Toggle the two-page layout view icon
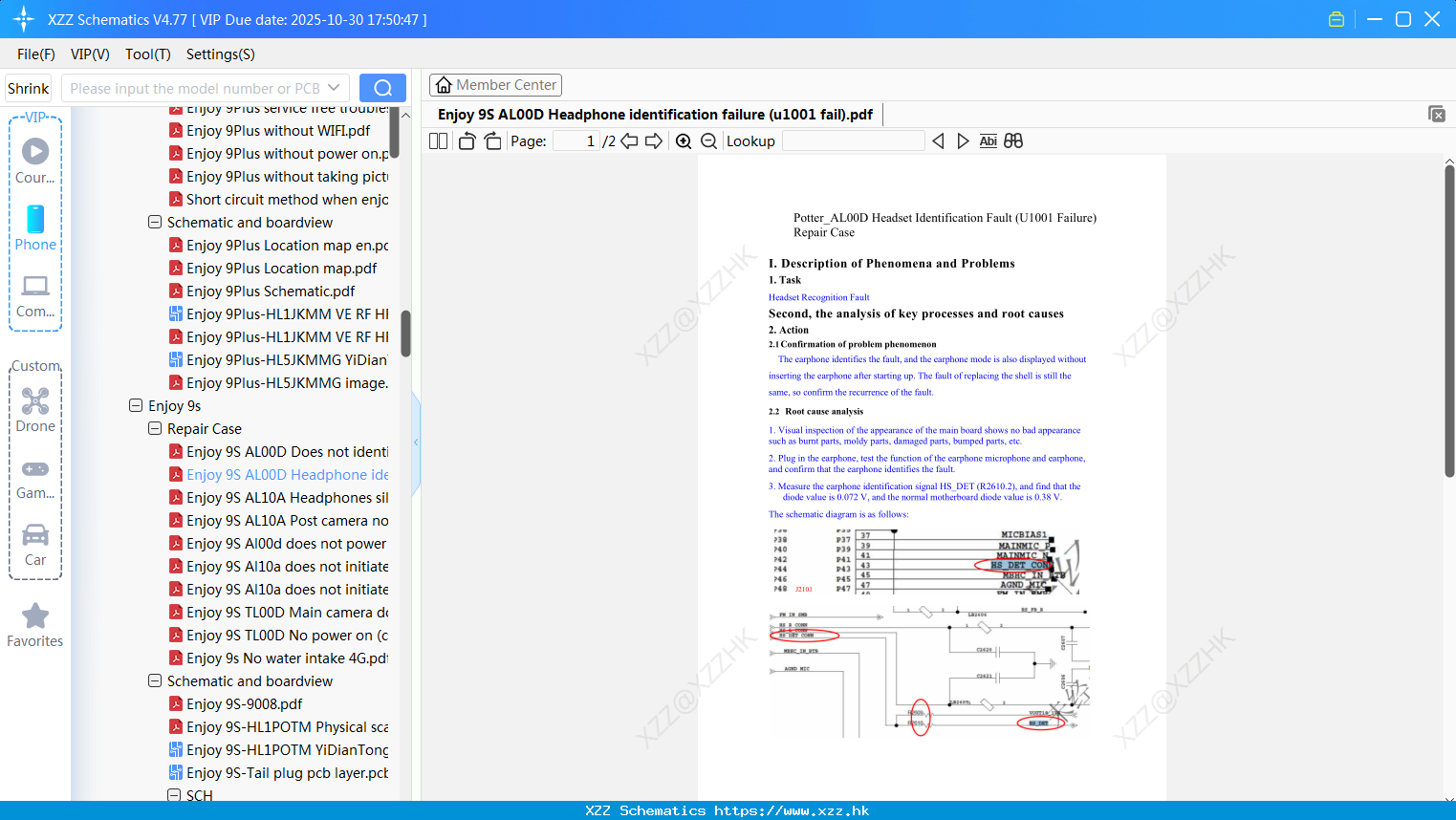Image resolution: width=1456 pixels, height=820 pixels. [x=438, y=141]
